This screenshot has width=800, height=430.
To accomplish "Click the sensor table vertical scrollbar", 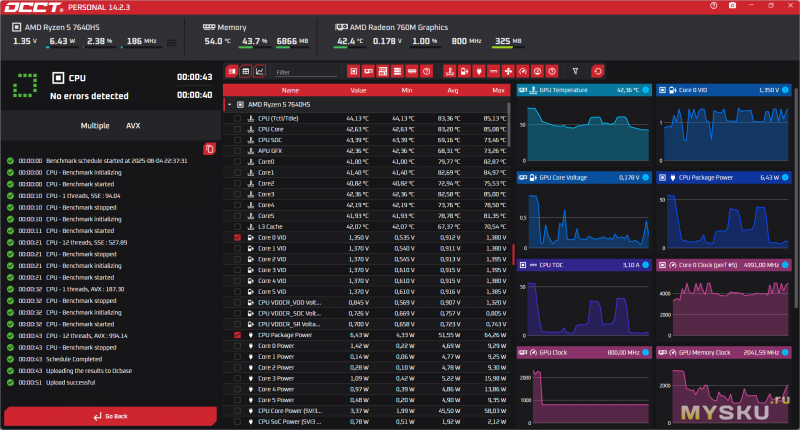I will pos(509,124).
